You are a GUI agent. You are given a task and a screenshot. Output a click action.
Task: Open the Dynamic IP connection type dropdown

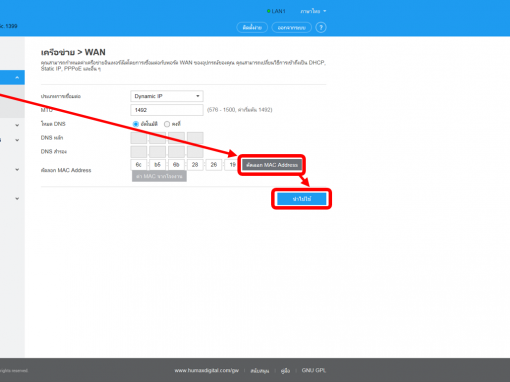167,96
